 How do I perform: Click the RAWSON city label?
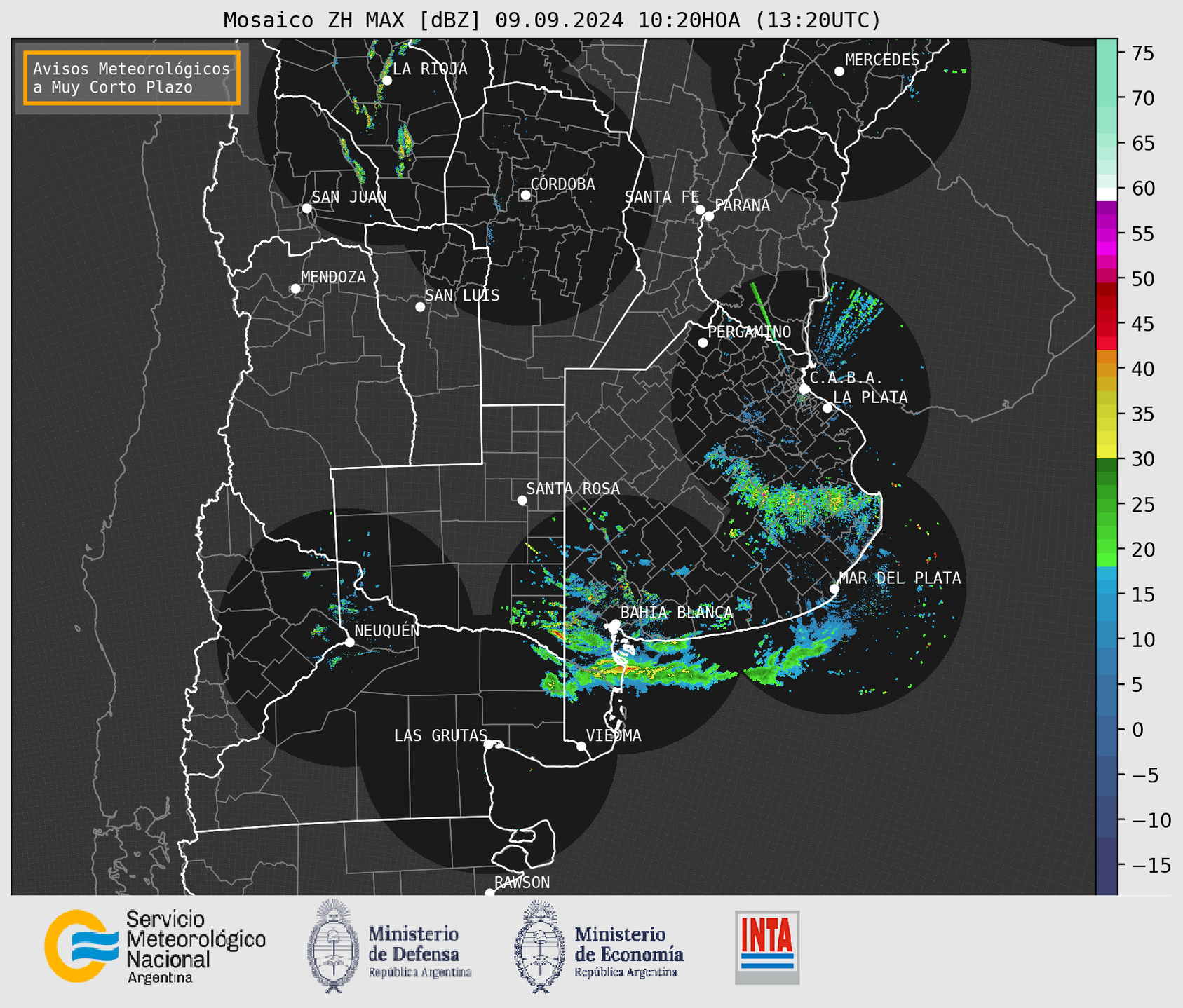coord(522,883)
